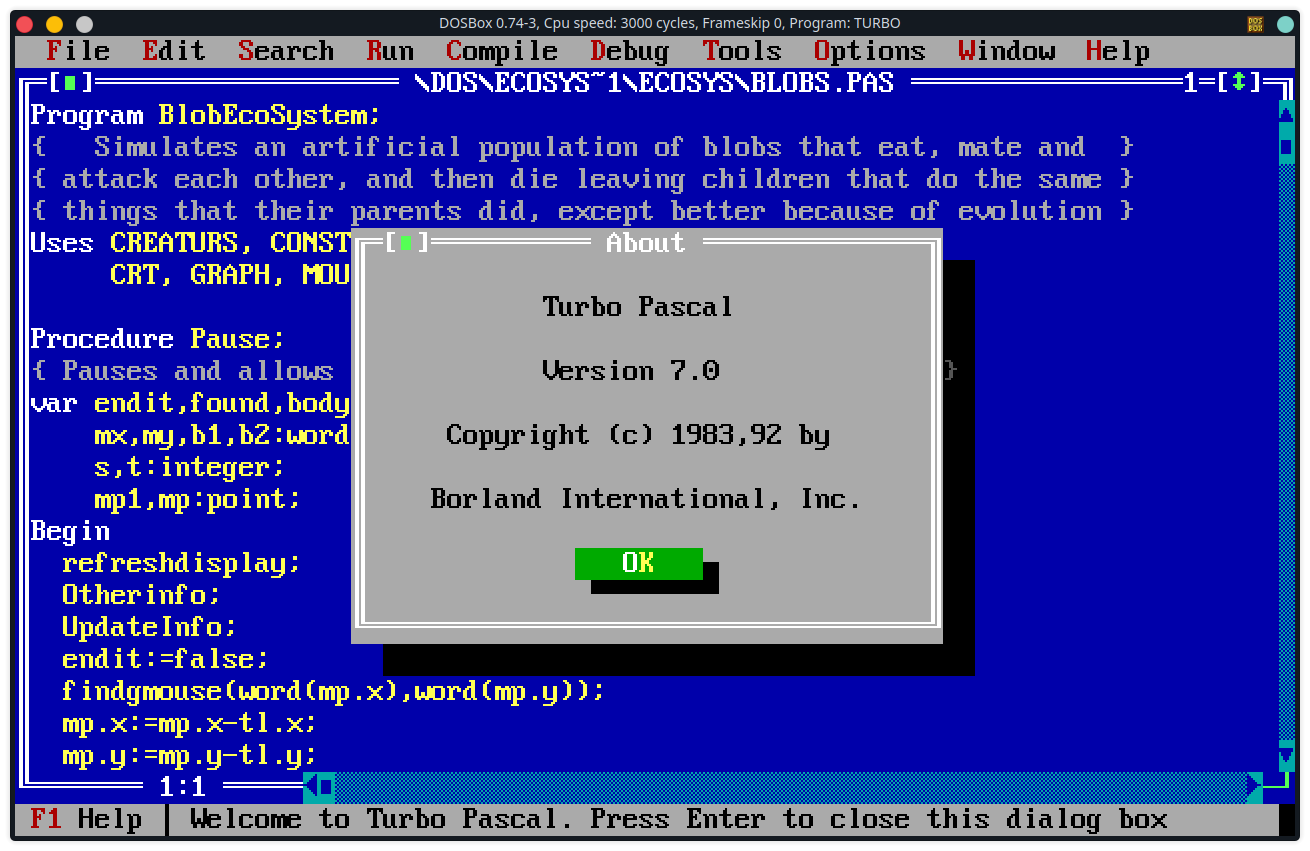Click the vertical scrollbar up arrow

[x=1287, y=114]
